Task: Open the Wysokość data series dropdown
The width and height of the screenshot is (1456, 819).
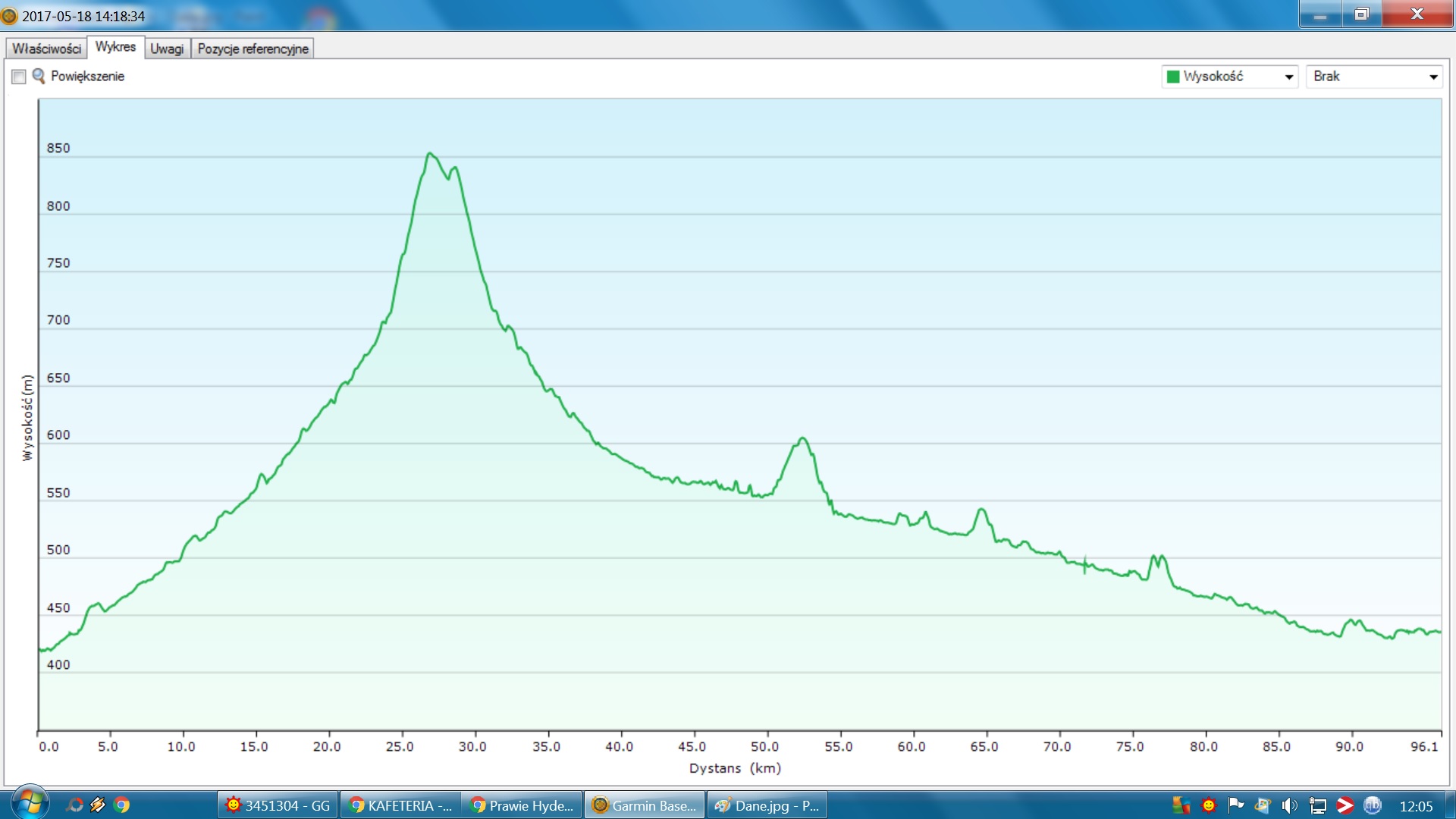Action: coord(1288,77)
